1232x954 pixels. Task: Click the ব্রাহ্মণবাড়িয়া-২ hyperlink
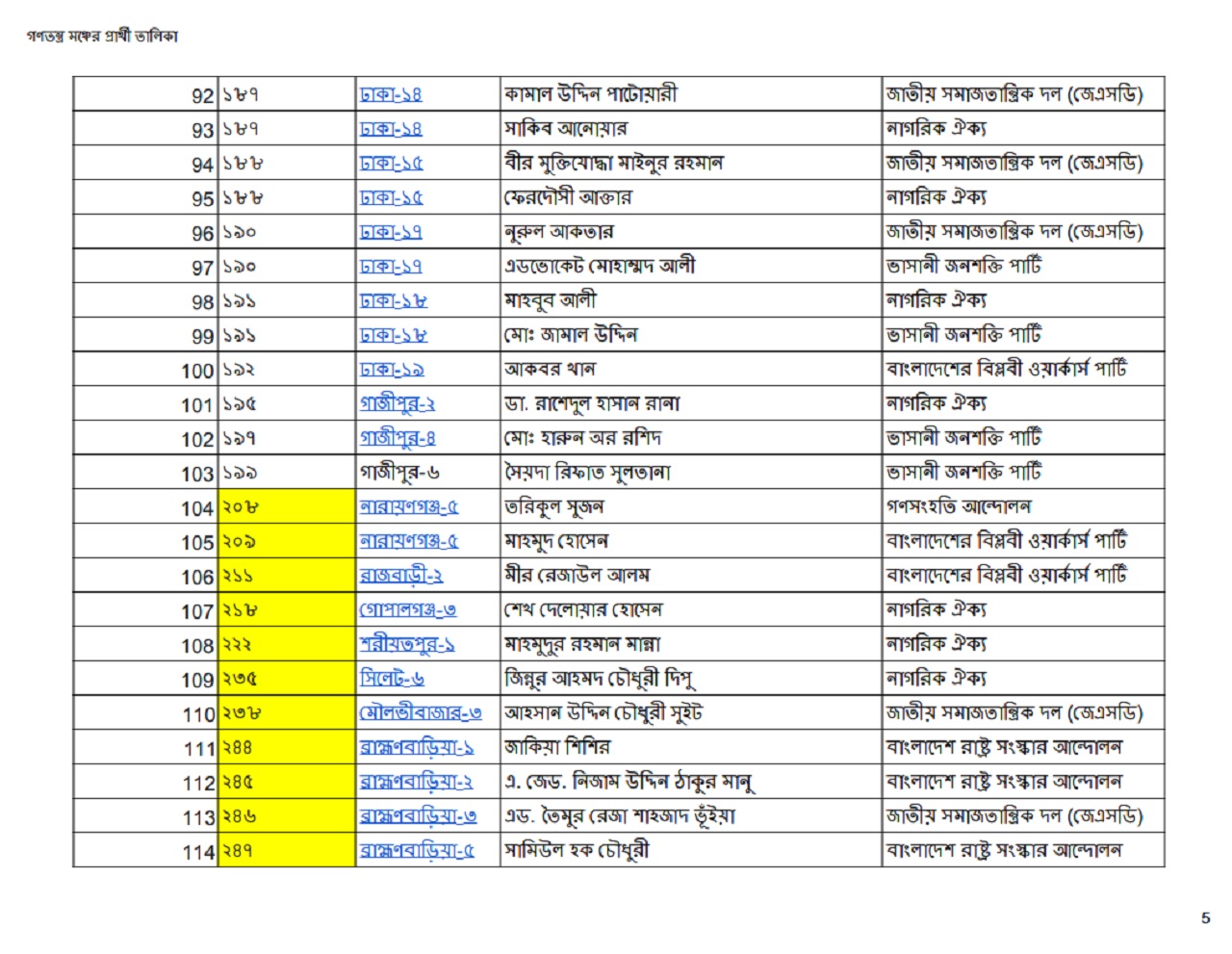point(416,782)
